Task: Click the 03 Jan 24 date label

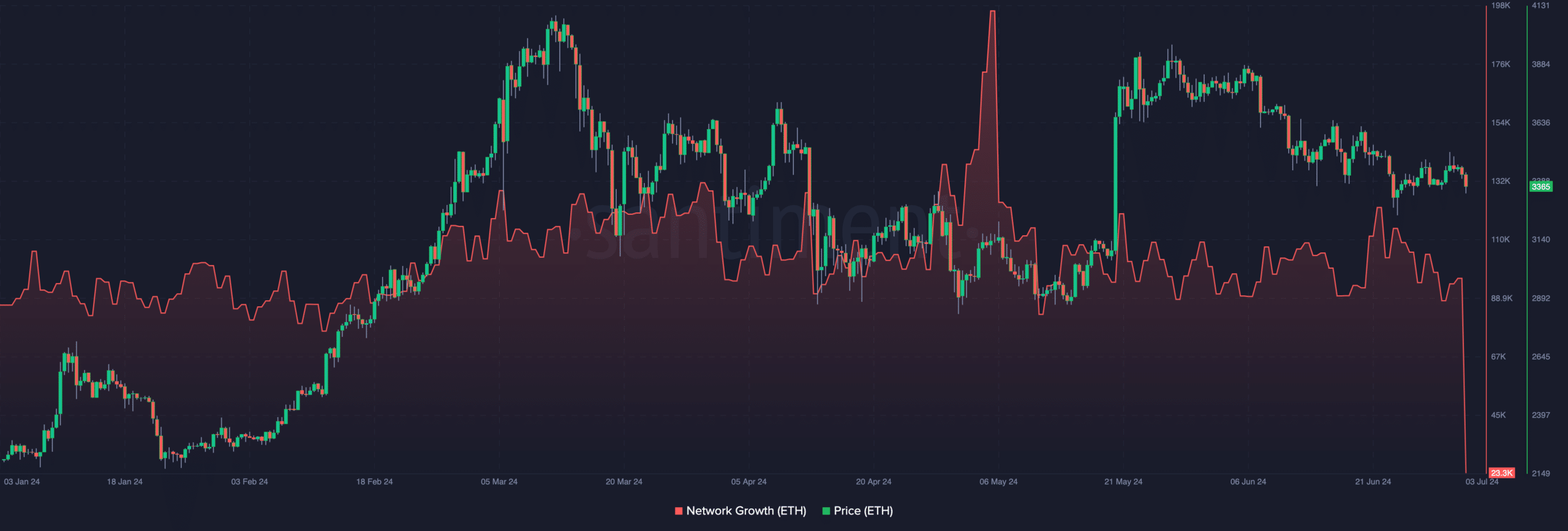Action: pos(22,481)
